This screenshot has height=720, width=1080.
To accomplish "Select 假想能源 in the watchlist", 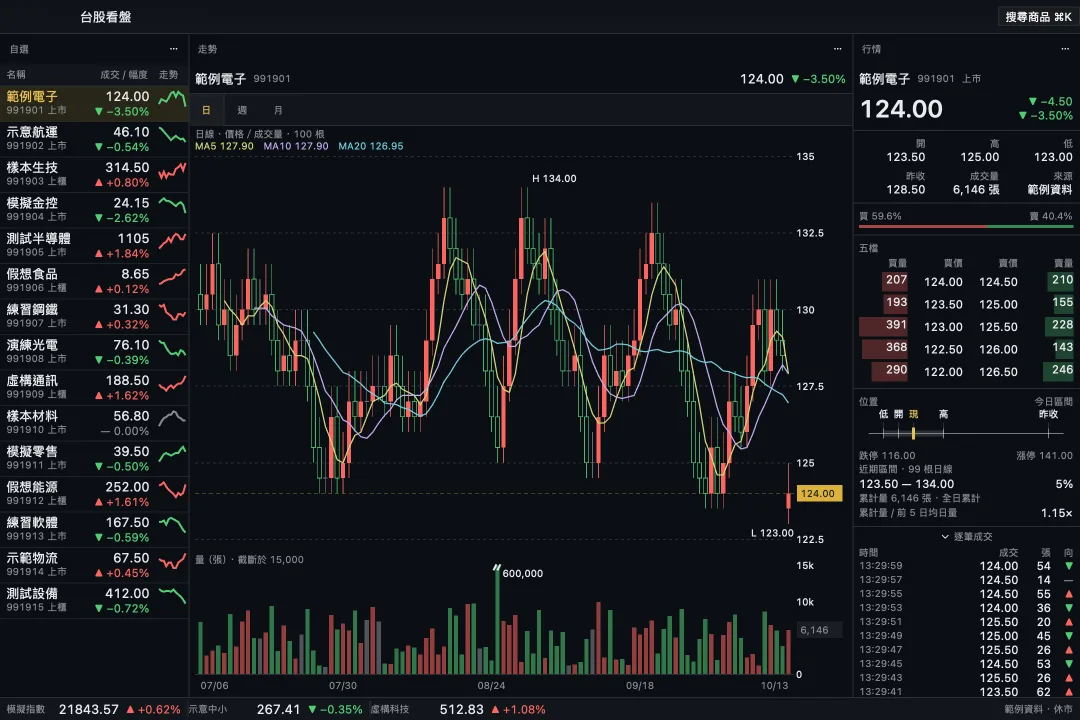I will pos(94,494).
